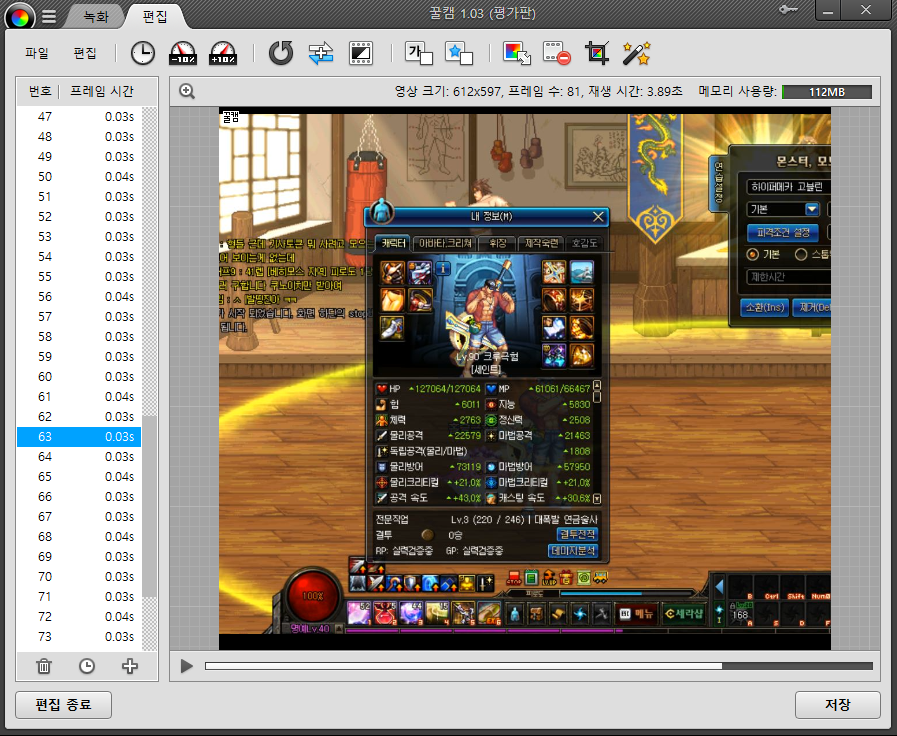Select frame 49 in the list
Viewport: 897px width, 736px height.
79,157
